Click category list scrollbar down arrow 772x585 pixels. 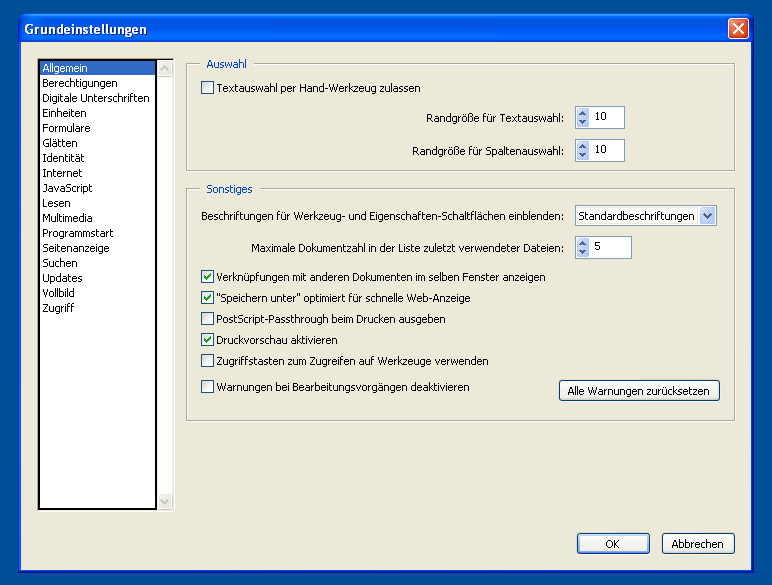tap(165, 502)
